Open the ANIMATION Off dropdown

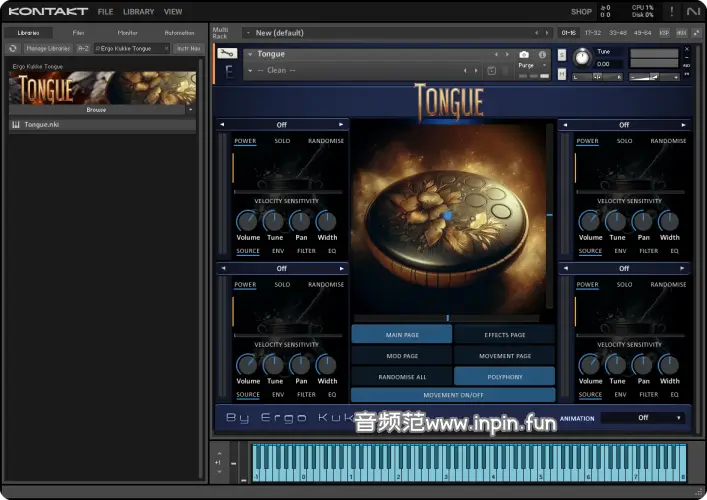pos(643,418)
